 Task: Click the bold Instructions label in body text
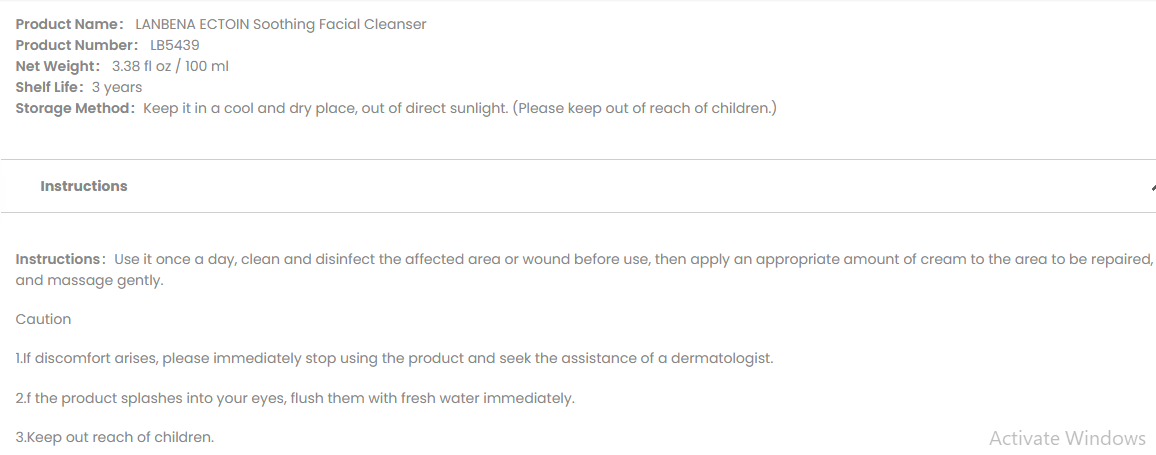[60, 260]
